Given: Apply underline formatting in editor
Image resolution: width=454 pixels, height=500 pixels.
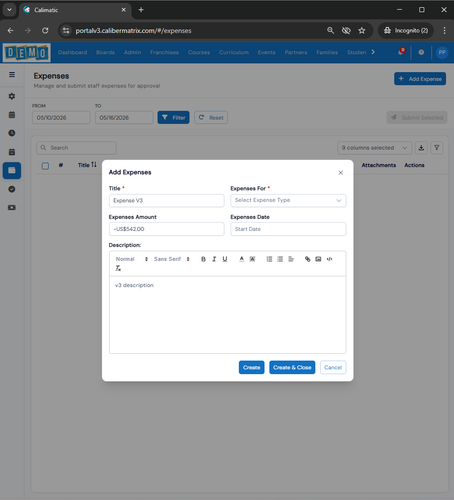Looking at the screenshot, I should (x=225, y=259).
